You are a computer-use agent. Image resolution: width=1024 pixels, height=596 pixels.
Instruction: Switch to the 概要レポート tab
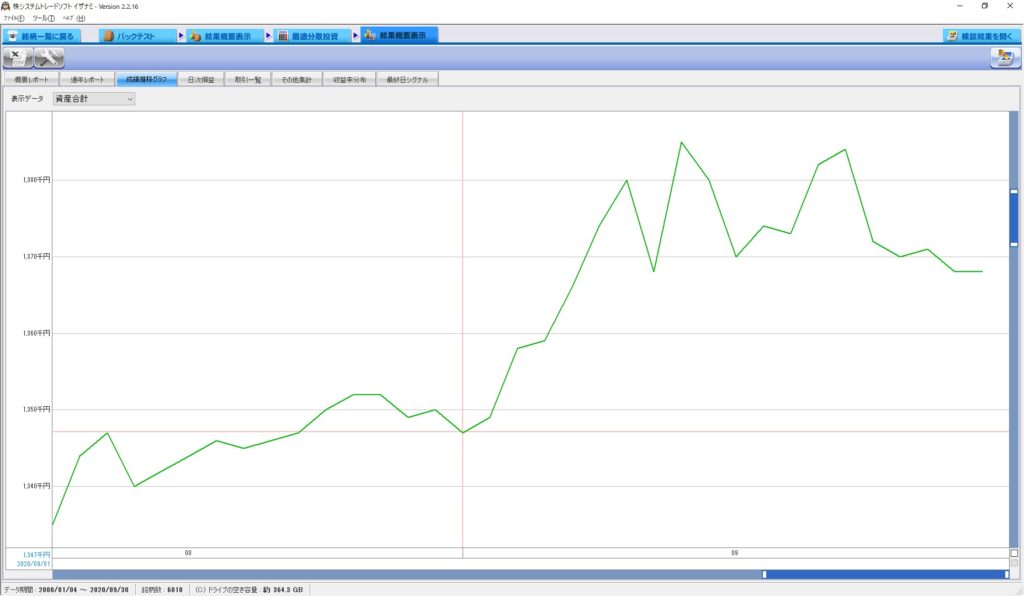30,79
